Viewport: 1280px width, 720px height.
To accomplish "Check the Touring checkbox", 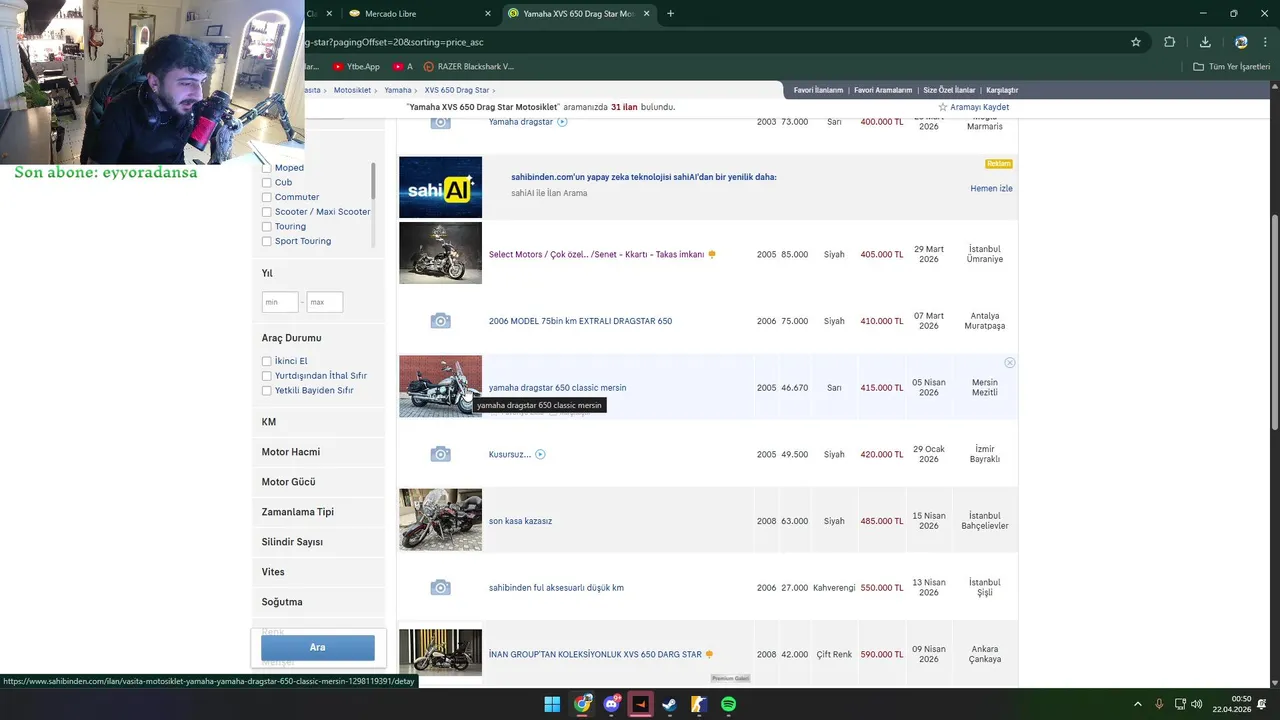I will (267, 227).
